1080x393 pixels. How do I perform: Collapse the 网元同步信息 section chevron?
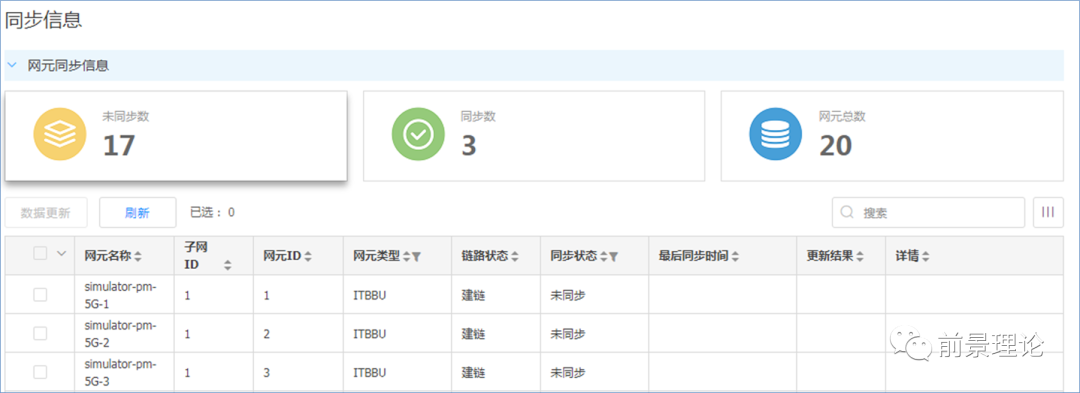coord(12,65)
